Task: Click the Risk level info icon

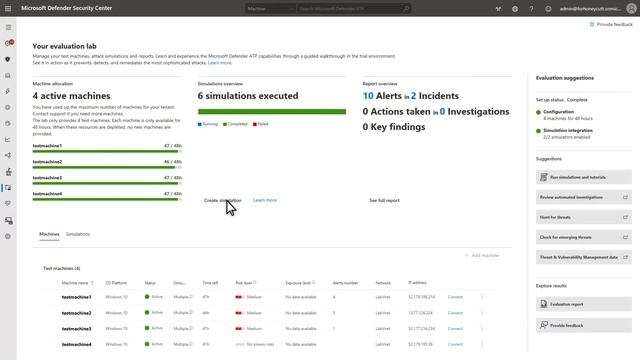Action: (255, 282)
